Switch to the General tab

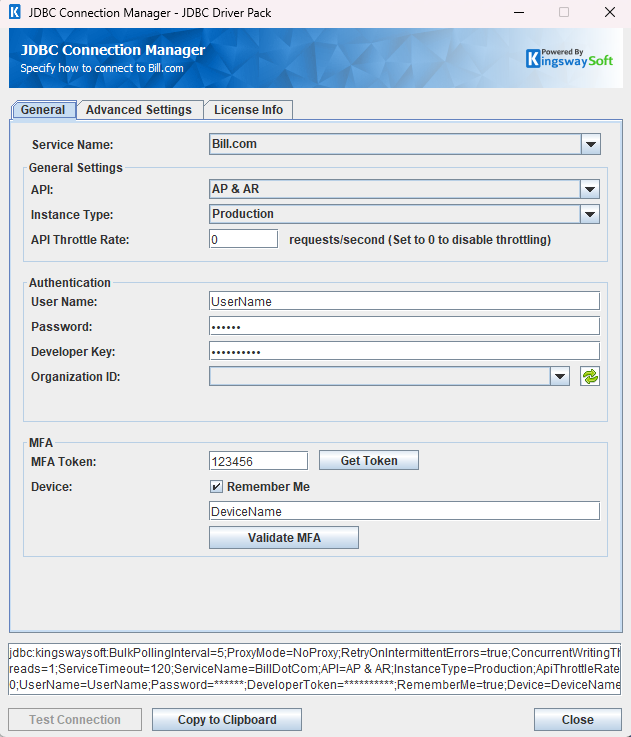click(43, 110)
